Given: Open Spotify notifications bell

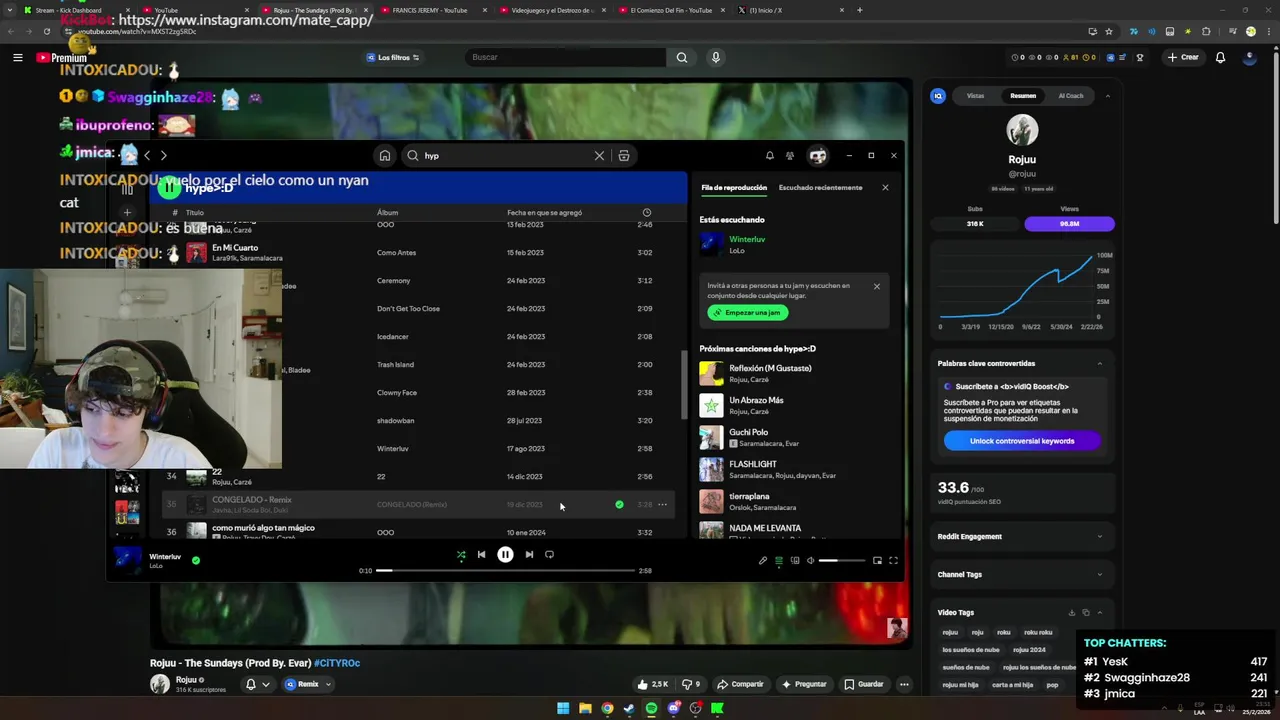Looking at the screenshot, I should [770, 156].
